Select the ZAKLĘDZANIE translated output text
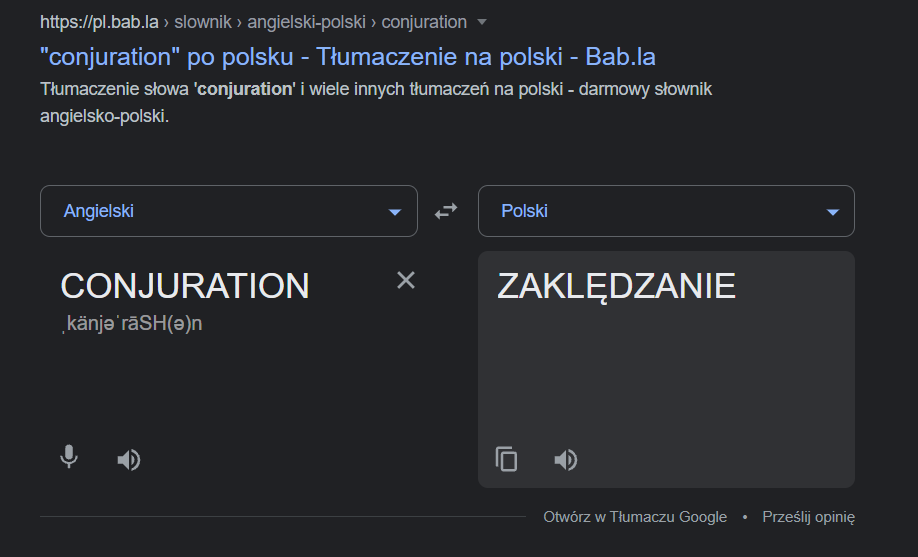 point(616,286)
